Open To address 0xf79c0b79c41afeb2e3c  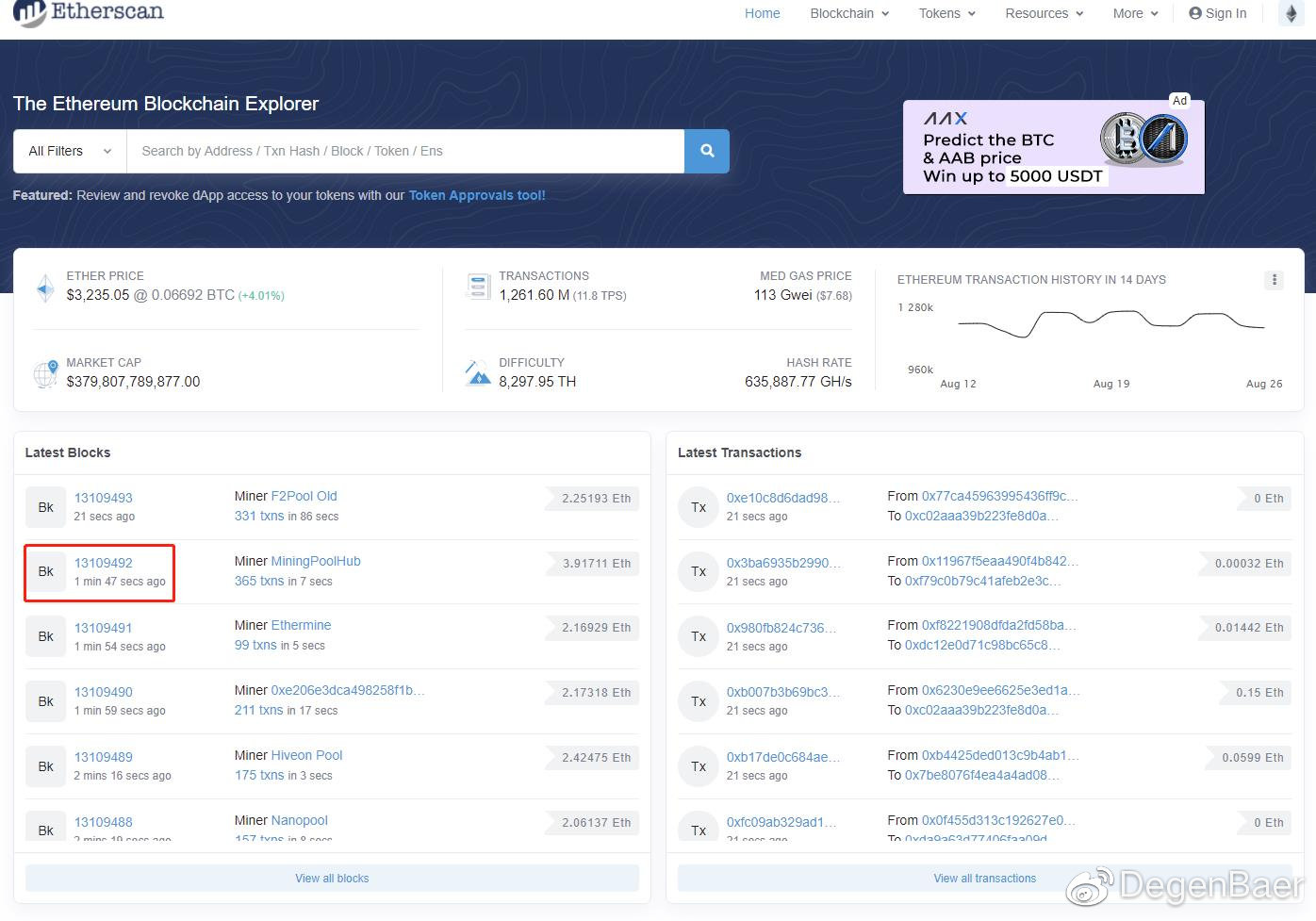pyautogui.click(x=983, y=581)
